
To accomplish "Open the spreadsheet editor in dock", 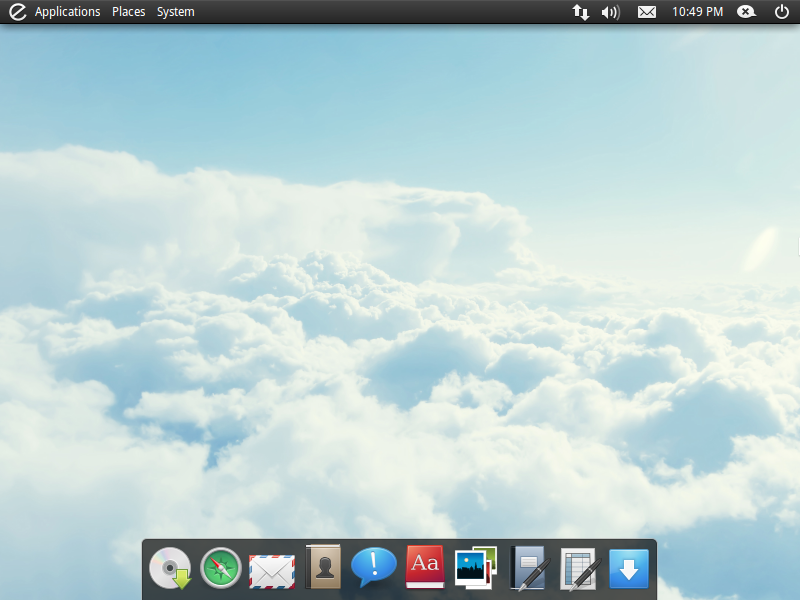I will tap(579, 568).
